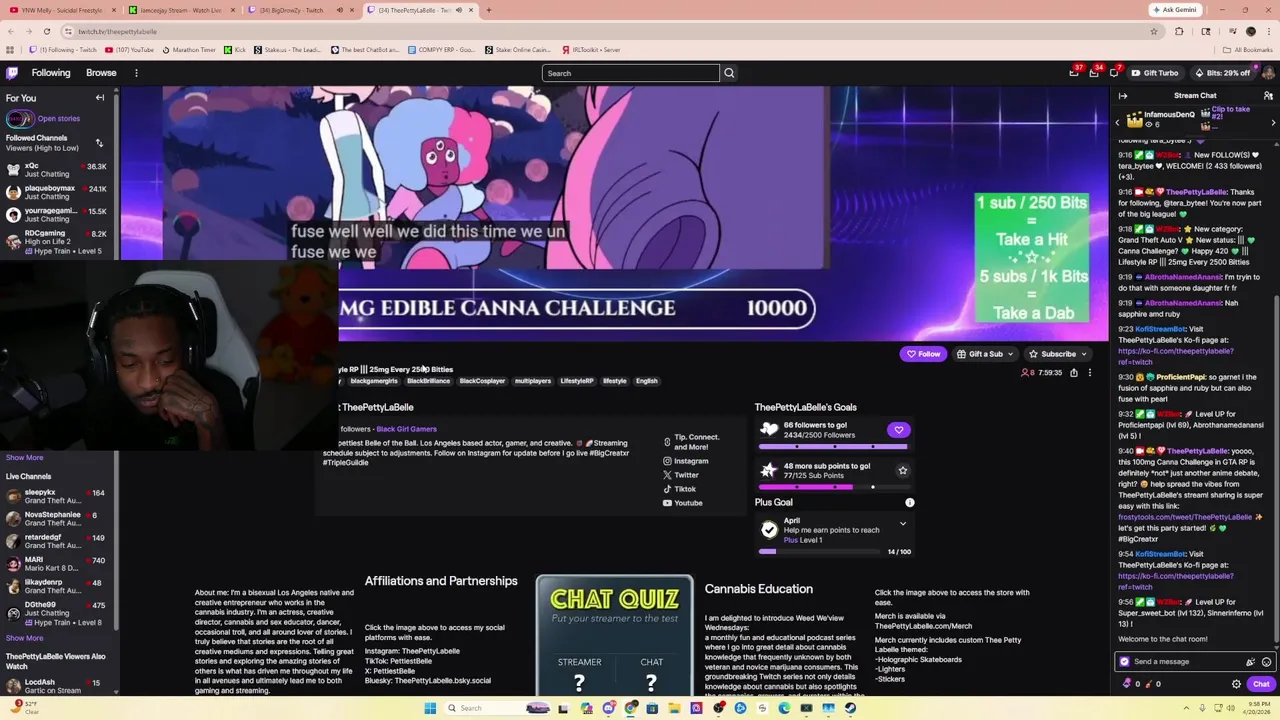Image resolution: width=1280 pixels, height=720 pixels.
Task: Open the Bits 29% off offer
Action: 1221,73
